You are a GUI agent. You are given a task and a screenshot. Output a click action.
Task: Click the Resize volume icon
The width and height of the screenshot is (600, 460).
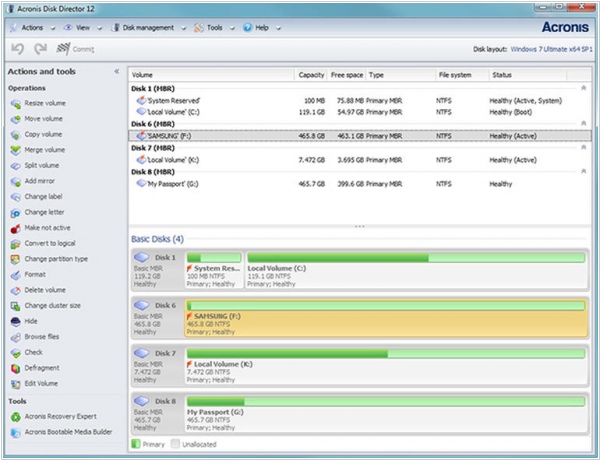(x=16, y=104)
